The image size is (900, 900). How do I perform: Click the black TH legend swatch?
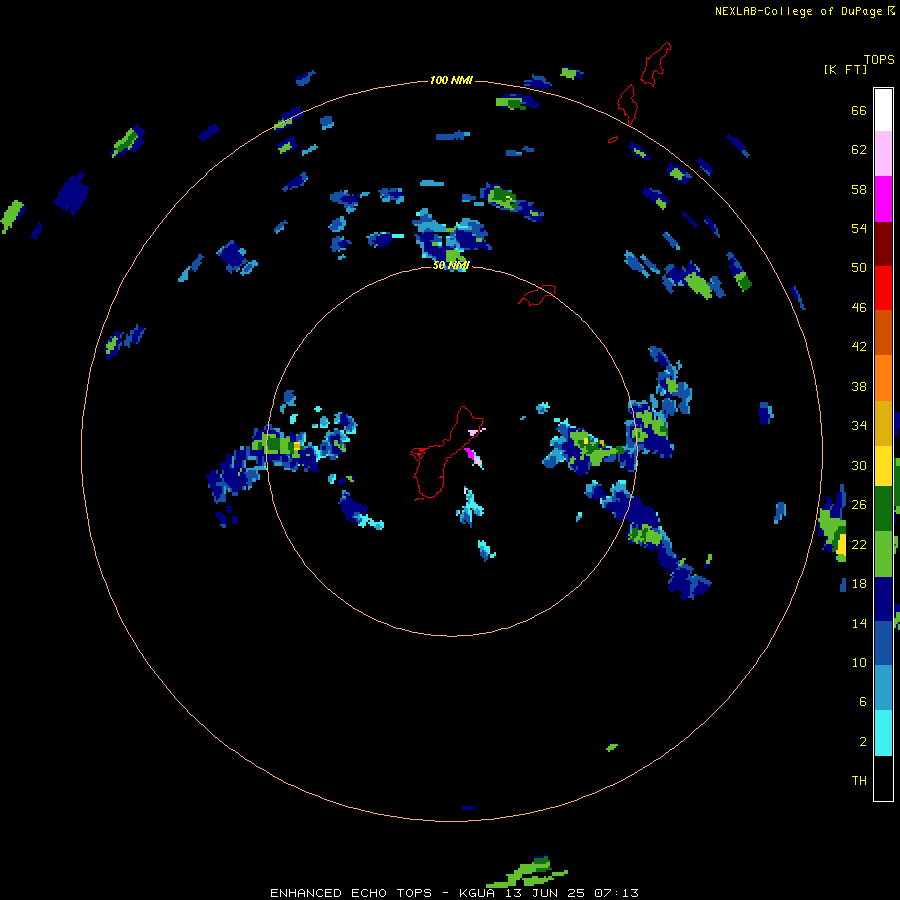(x=883, y=778)
